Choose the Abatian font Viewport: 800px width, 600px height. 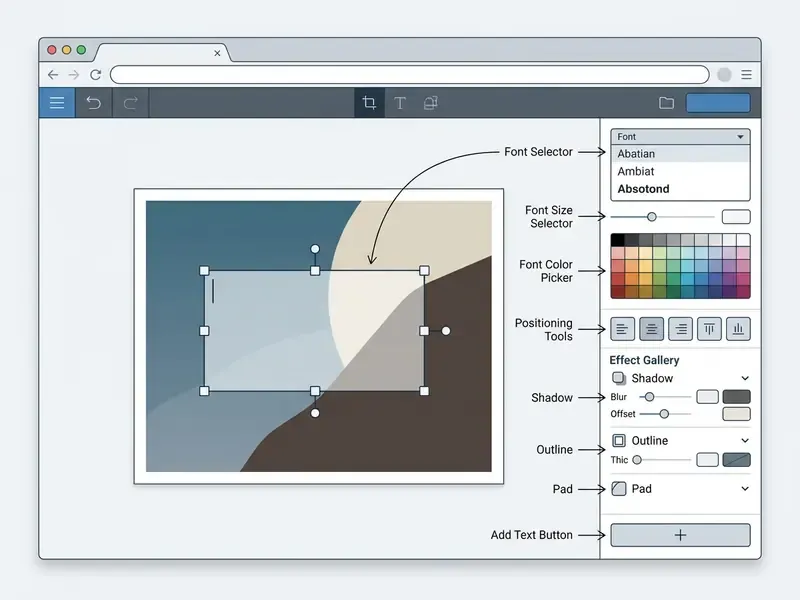[680, 154]
